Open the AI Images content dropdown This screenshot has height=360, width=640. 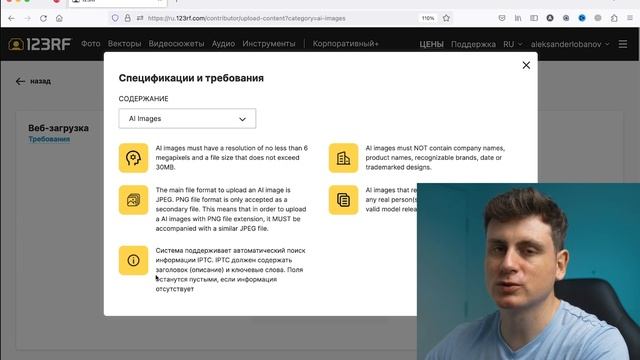[187, 118]
